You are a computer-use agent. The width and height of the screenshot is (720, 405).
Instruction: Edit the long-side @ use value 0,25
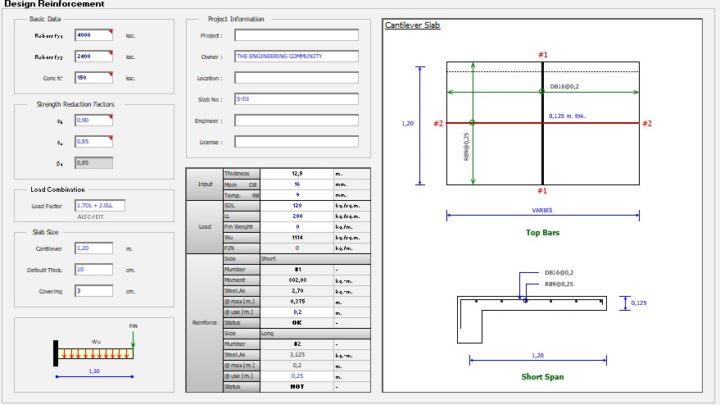(297, 376)
